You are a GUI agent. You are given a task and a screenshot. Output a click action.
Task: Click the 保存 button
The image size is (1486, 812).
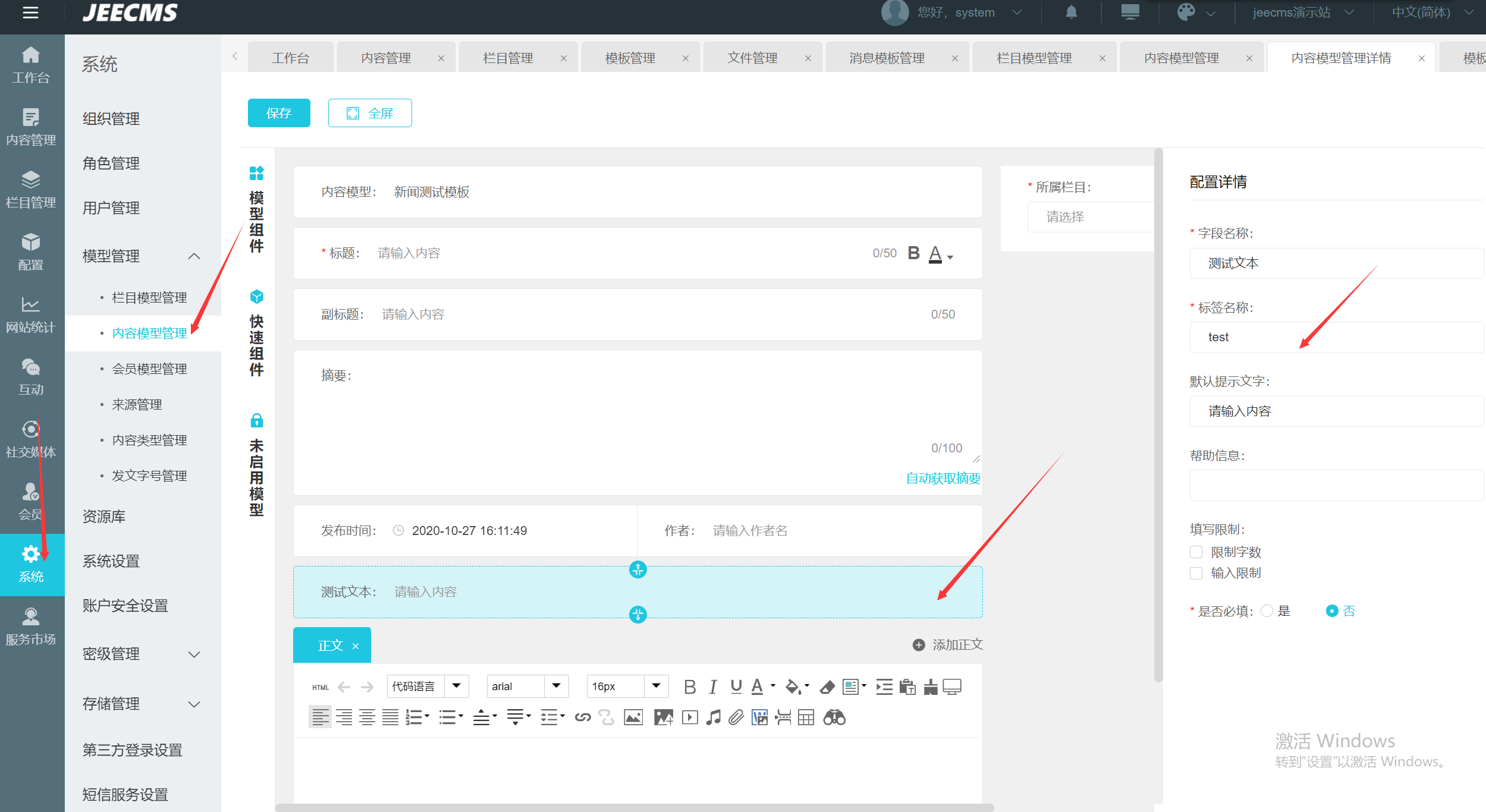pos(279,113)
